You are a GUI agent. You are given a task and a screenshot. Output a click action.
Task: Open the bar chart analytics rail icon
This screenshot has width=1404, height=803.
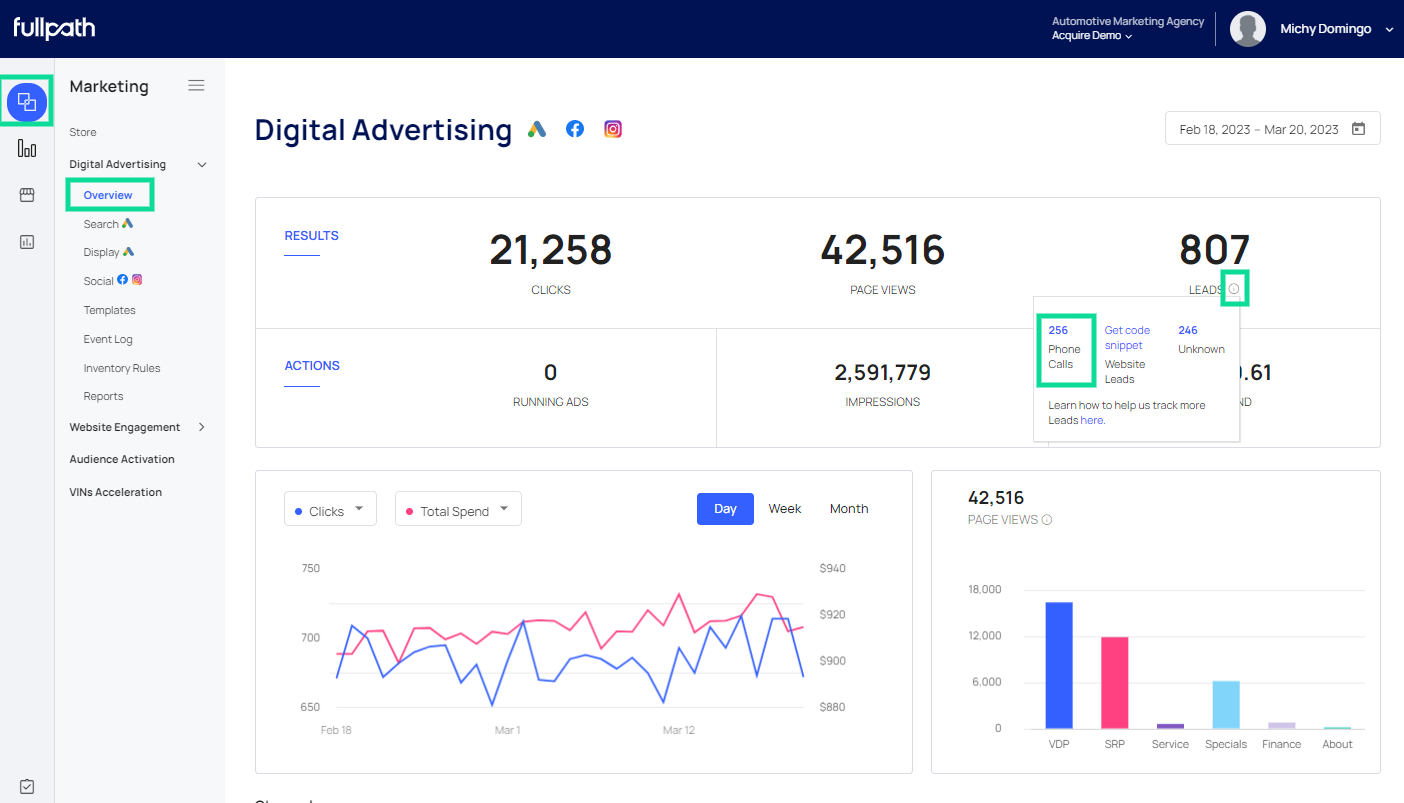(27, 149)
